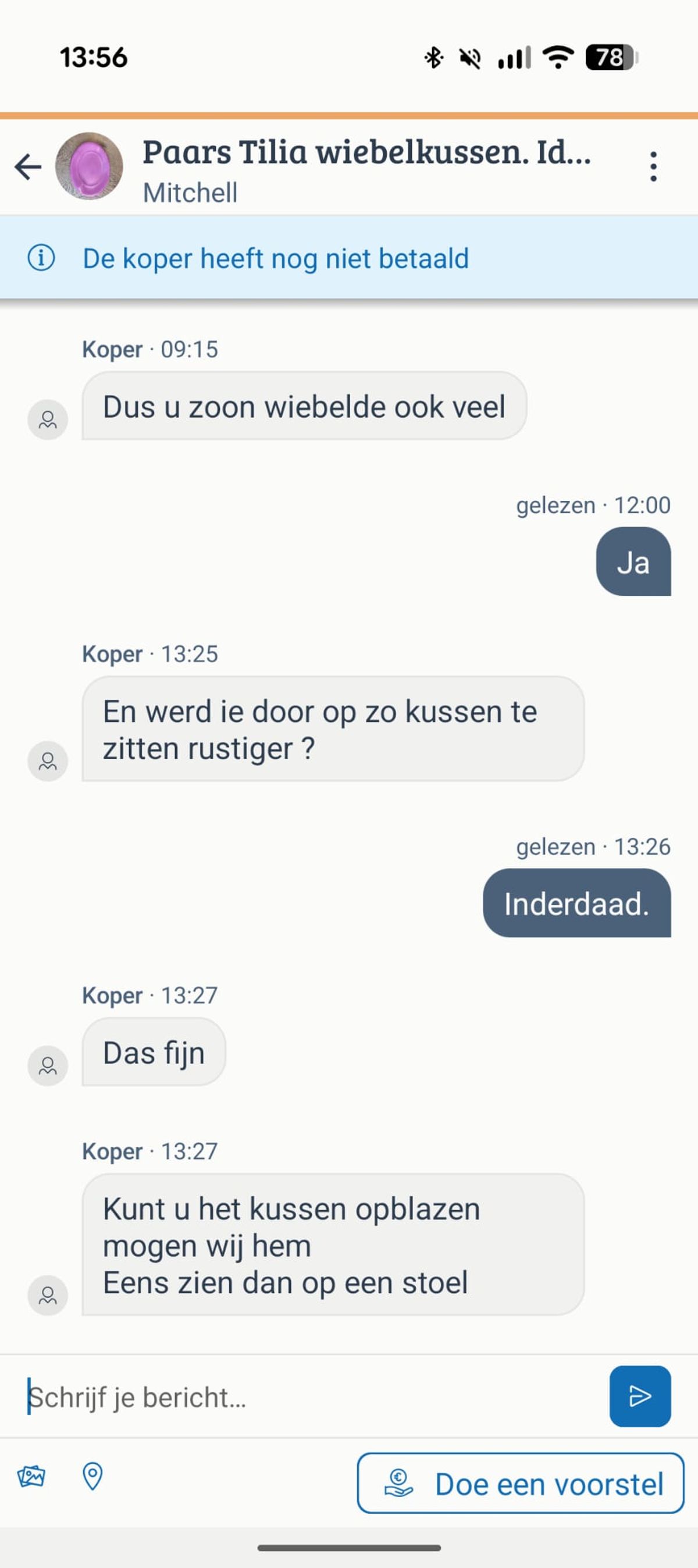
Task: Tap seller name Mitchell
Action: [190, 193]
